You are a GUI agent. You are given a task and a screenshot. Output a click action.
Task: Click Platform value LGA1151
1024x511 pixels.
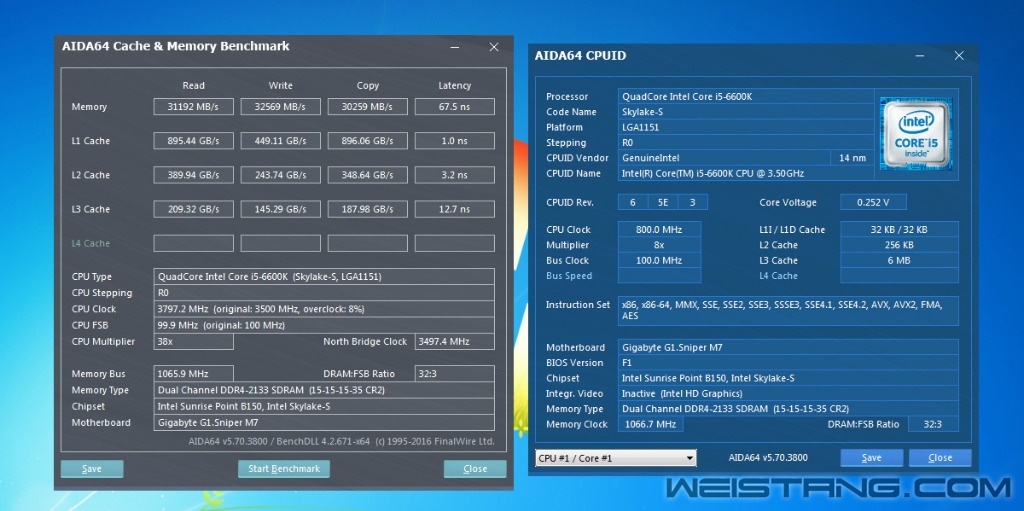pyautogui.click(x=746, y=127)
